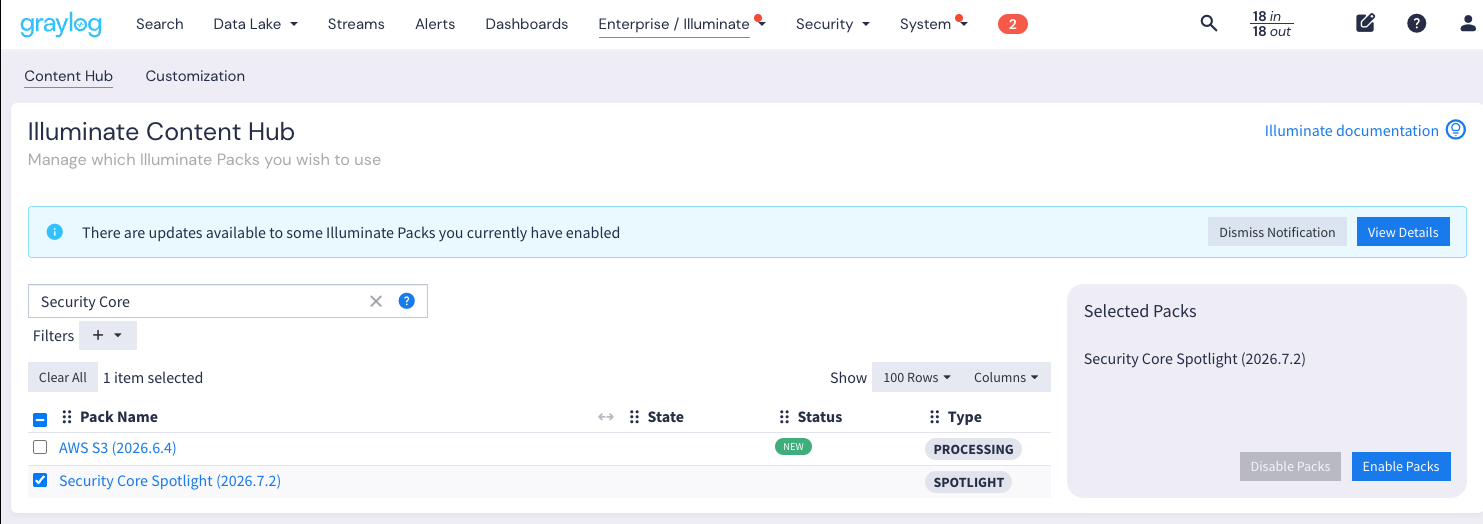Grab the Pack Name column drag handle

pyautogui.click(x=67, y=417)
